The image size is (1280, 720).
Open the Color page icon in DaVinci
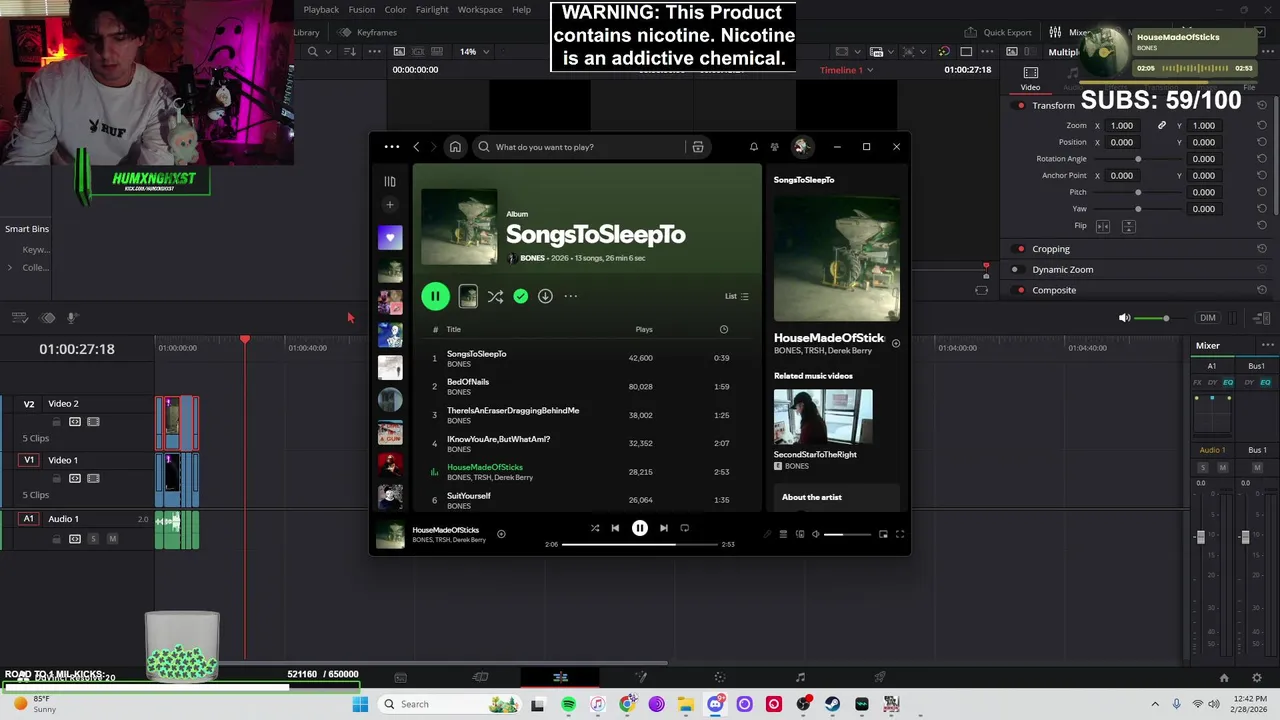point(720,677)
